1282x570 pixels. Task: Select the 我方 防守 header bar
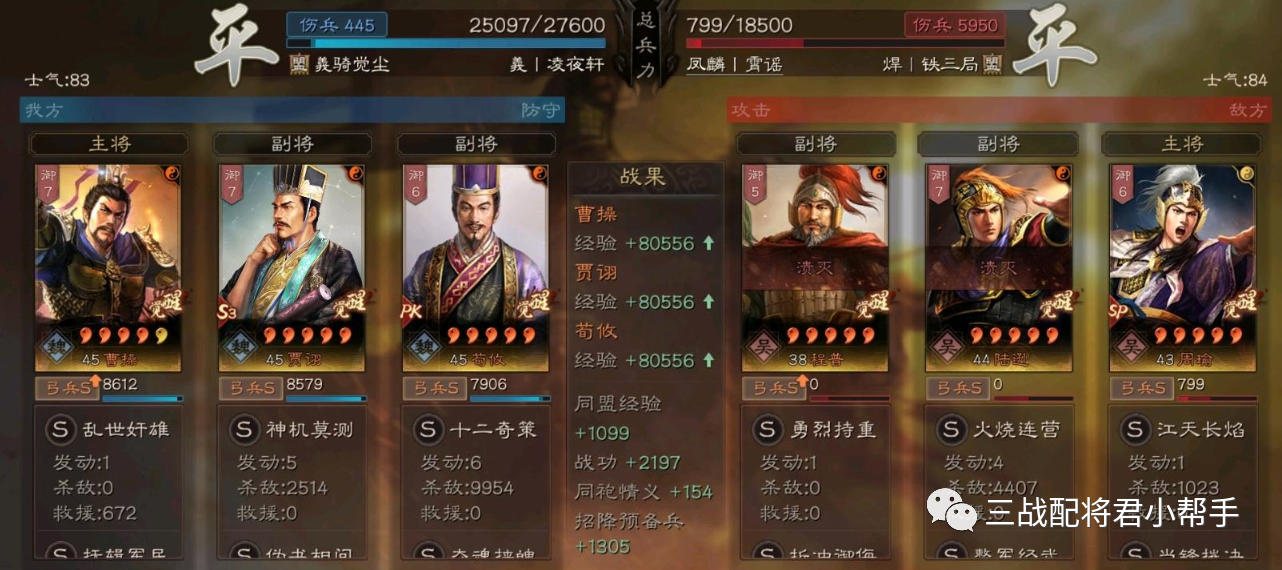292,110
